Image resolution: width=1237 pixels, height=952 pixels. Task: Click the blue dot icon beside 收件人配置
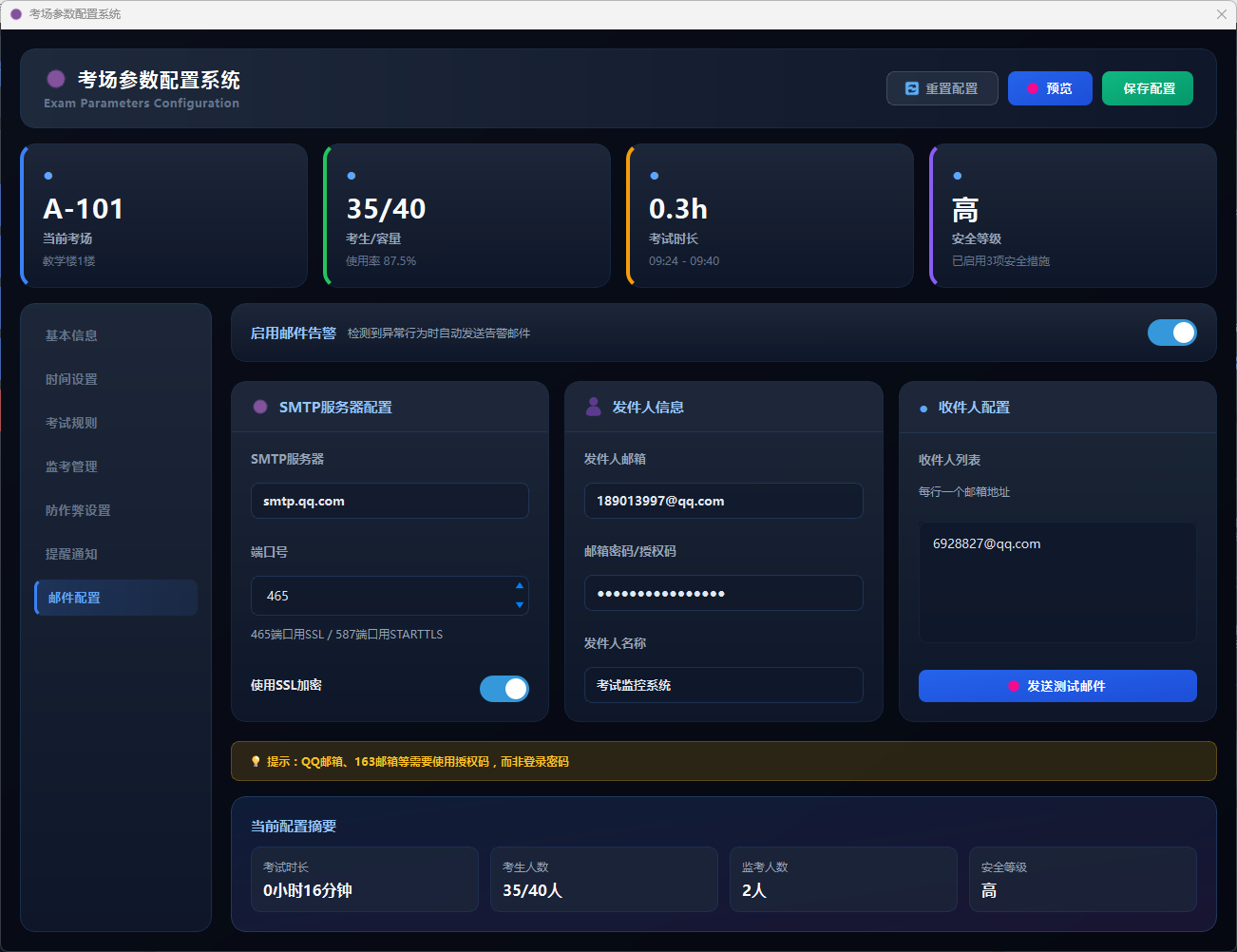point(923,409)
